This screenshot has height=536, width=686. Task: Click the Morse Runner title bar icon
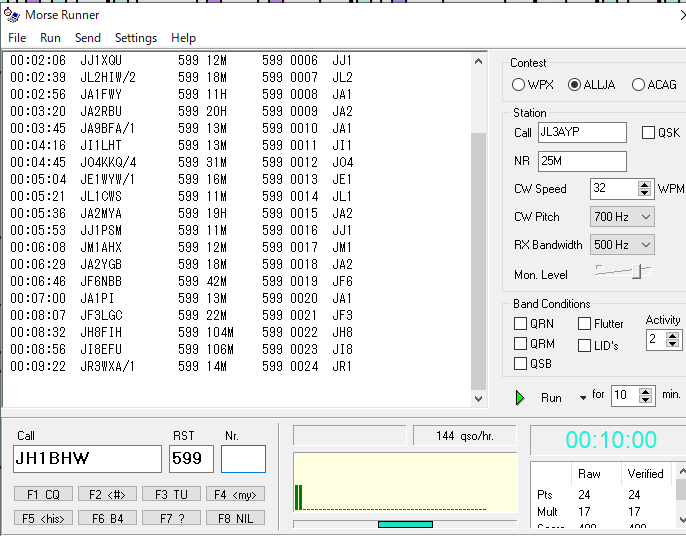tap(11, 15)
